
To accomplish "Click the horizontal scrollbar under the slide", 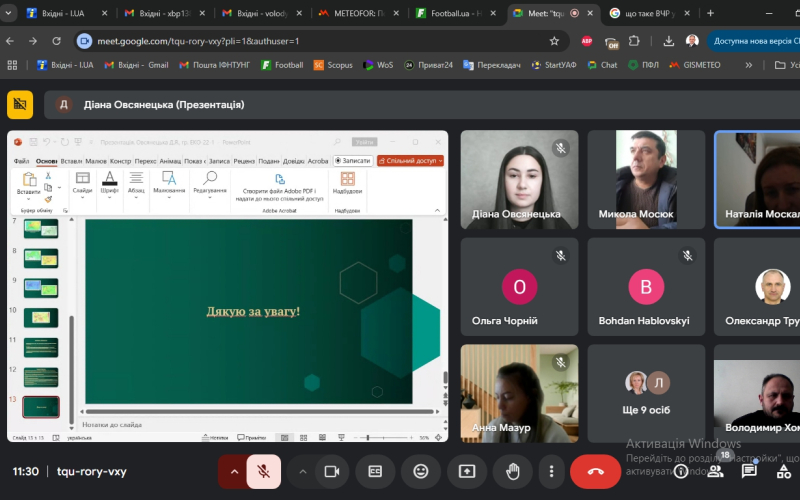I will pos(260,411).
